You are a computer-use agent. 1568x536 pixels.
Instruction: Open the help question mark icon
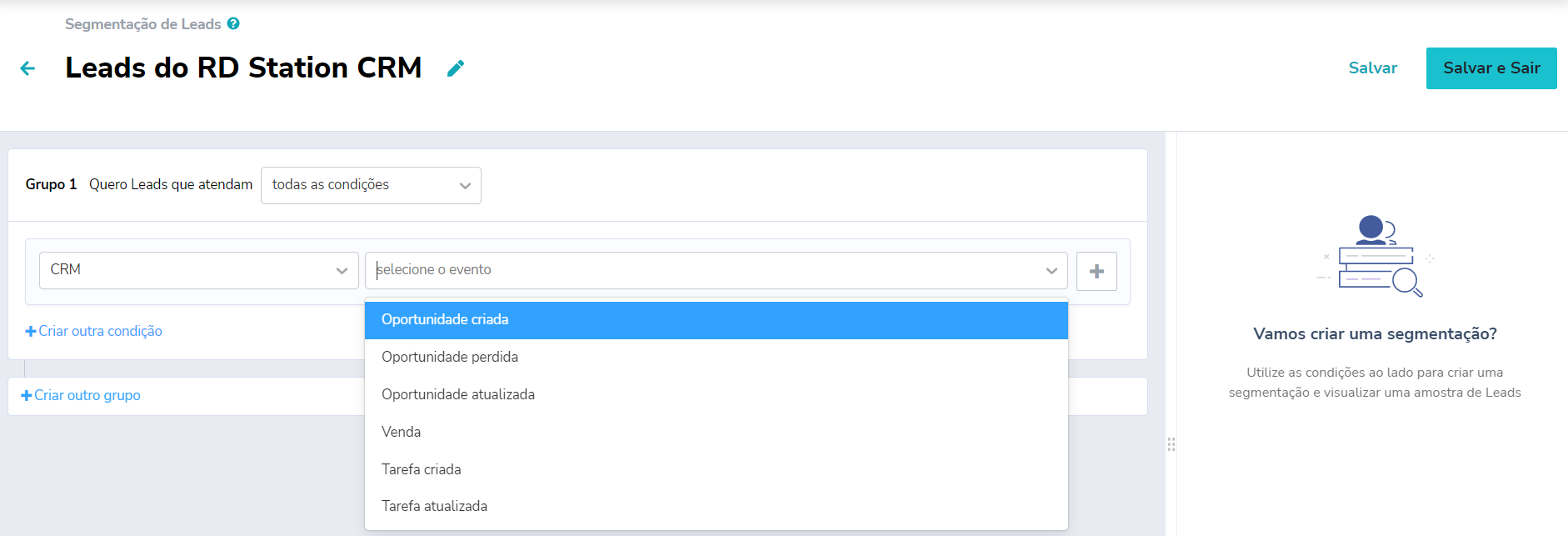point(233,23)
